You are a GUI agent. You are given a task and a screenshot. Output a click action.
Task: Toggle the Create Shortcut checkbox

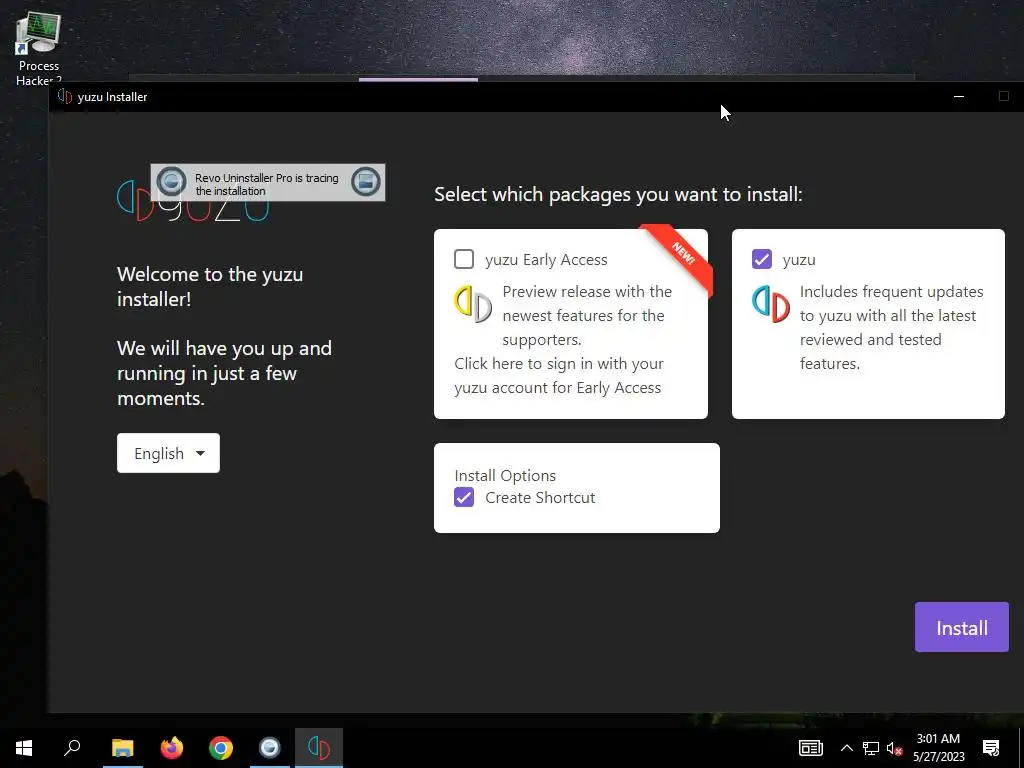point(464,498)
